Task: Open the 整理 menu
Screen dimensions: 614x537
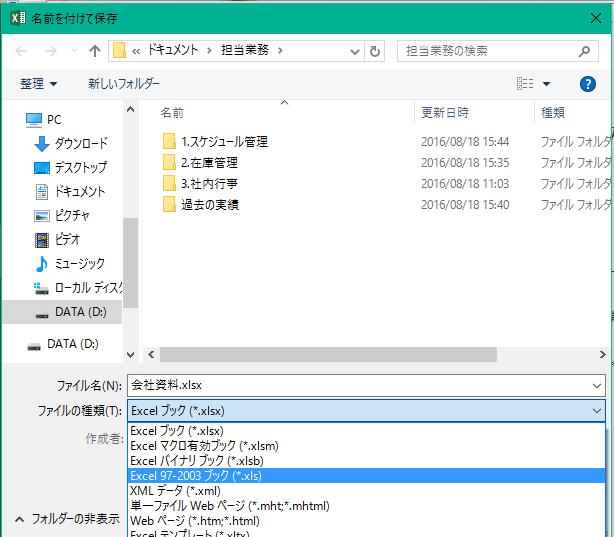Action: tap(38, 83)
